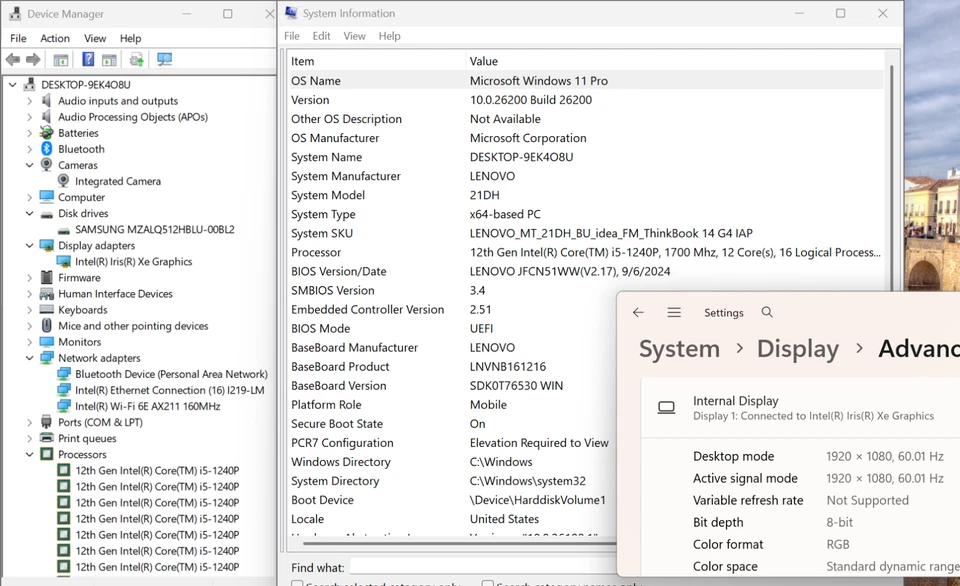Click the Batteries icon in the device tree

click(x=47, y=133)
